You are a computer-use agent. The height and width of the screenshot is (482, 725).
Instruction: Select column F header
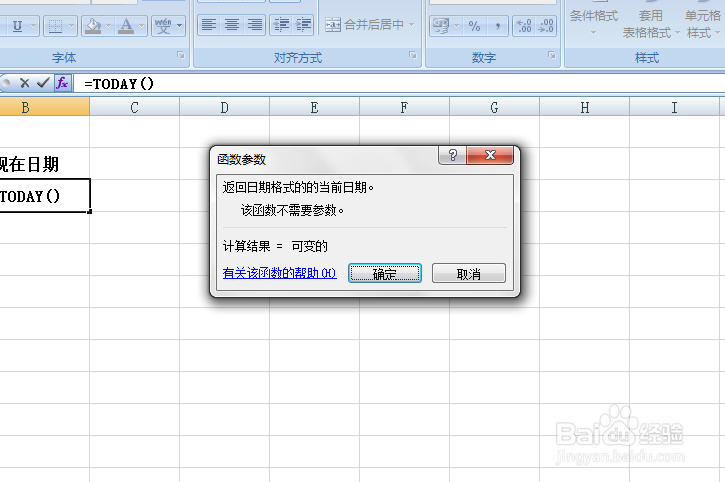coord(404,107)
